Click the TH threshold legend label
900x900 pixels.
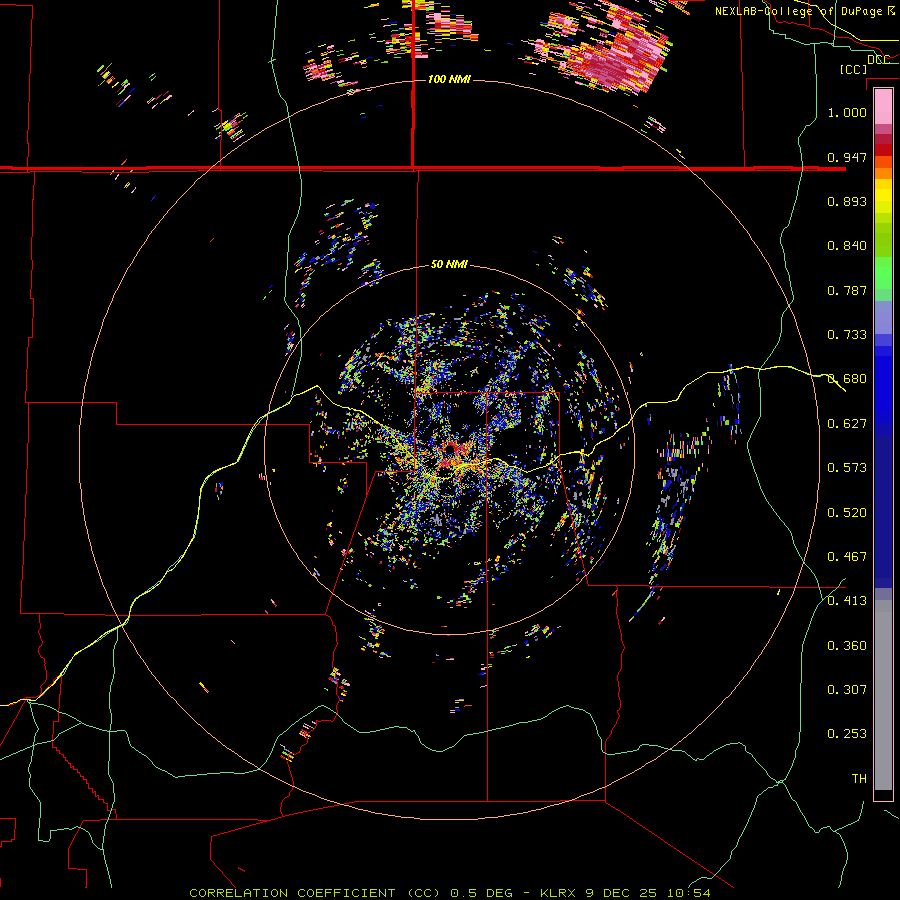coord(859,779)
